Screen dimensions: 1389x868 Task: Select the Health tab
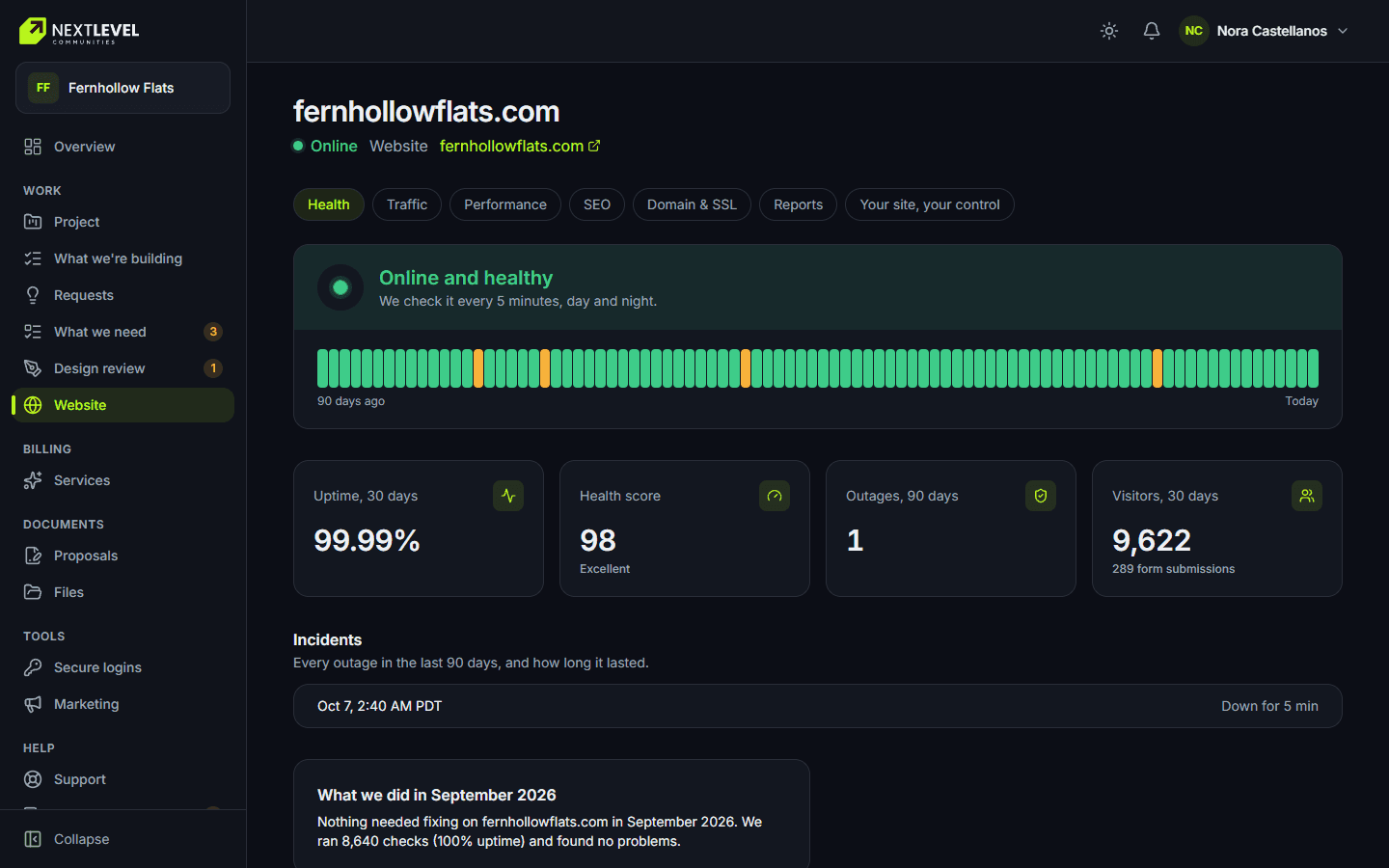click(329, 204)
